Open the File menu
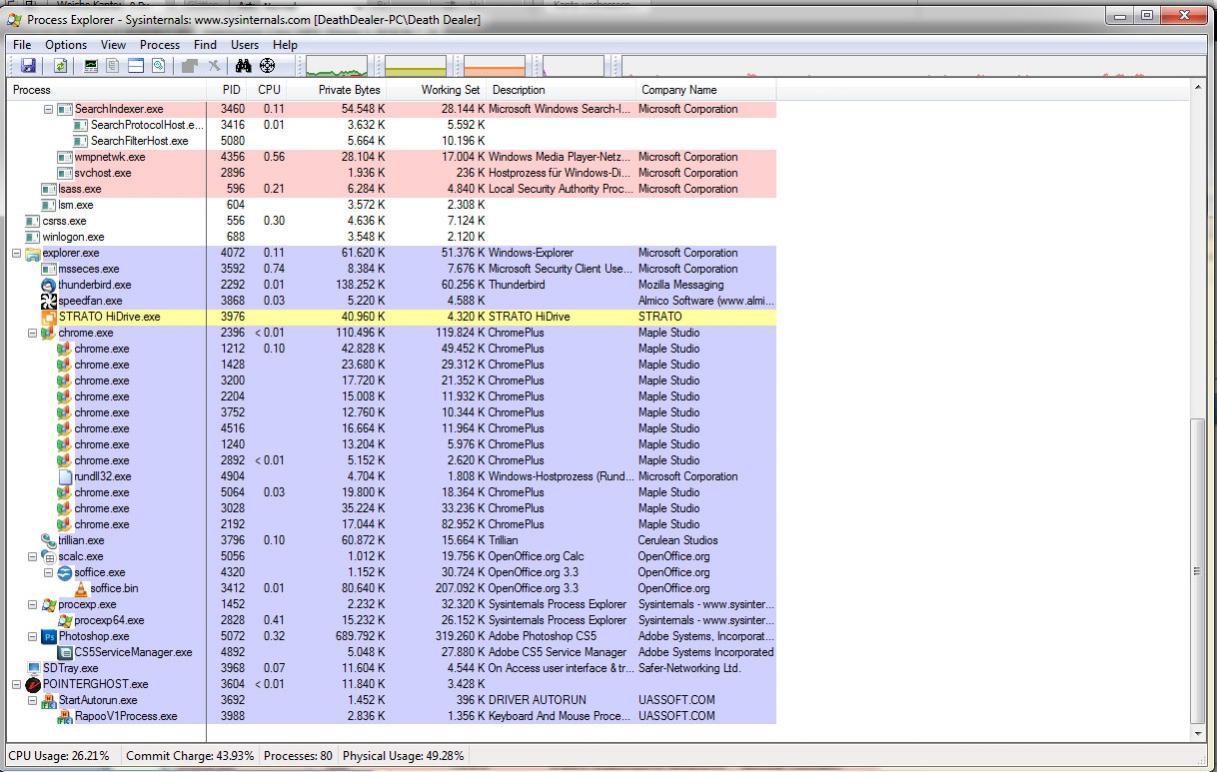 pos(22,45)
